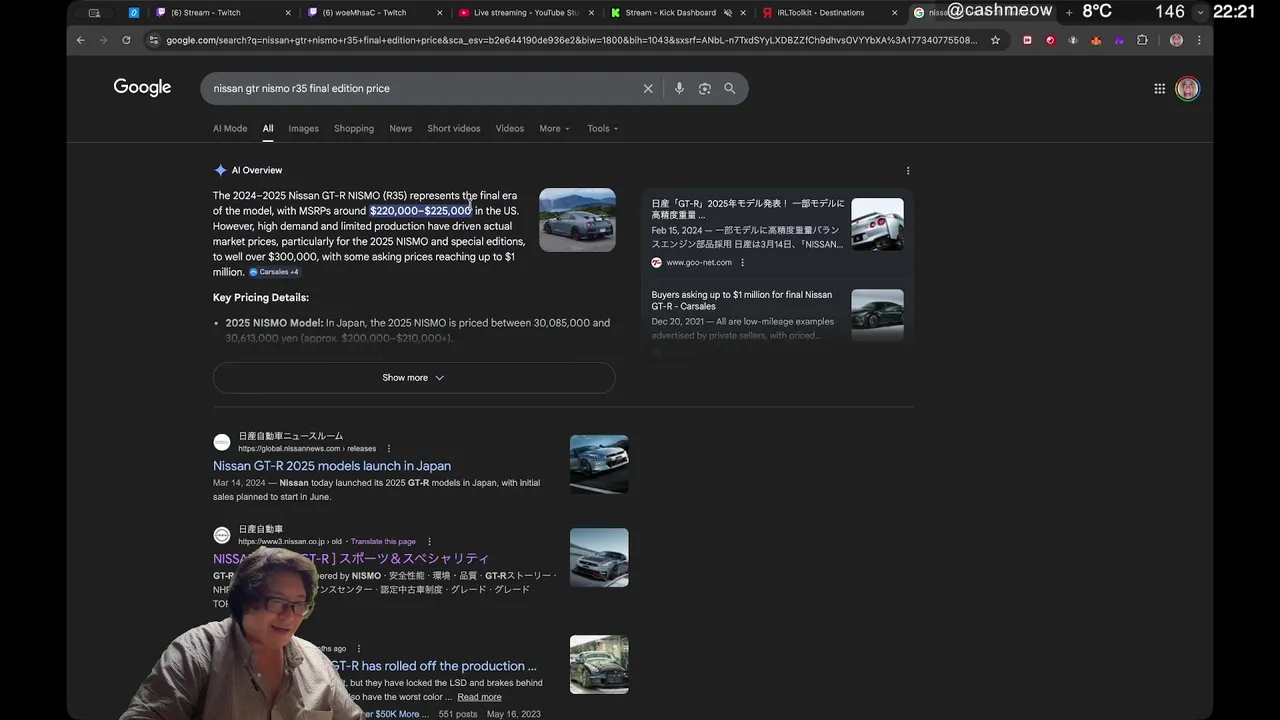
Task: Click the first red extension icon in toolbar
Action: point(1027,40)
